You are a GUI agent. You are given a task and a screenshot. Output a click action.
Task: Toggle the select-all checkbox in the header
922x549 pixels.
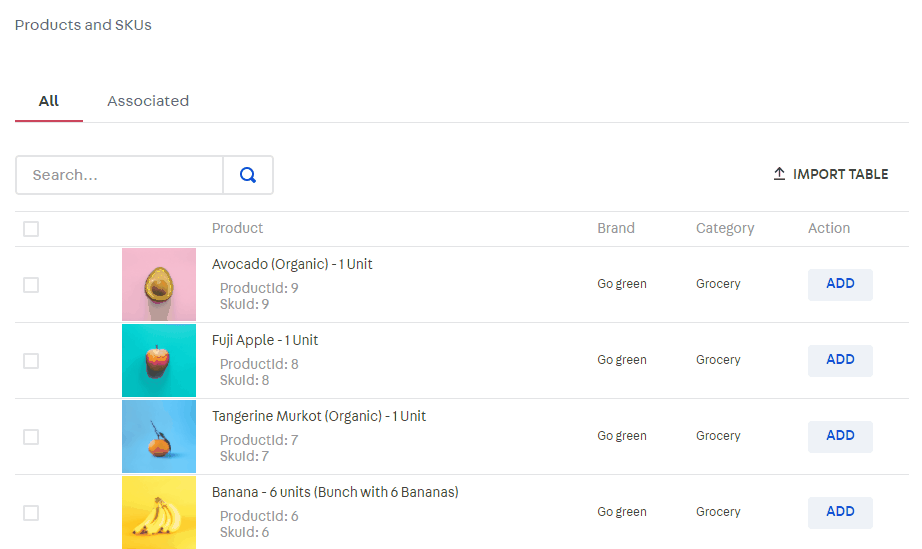point(31,229)
